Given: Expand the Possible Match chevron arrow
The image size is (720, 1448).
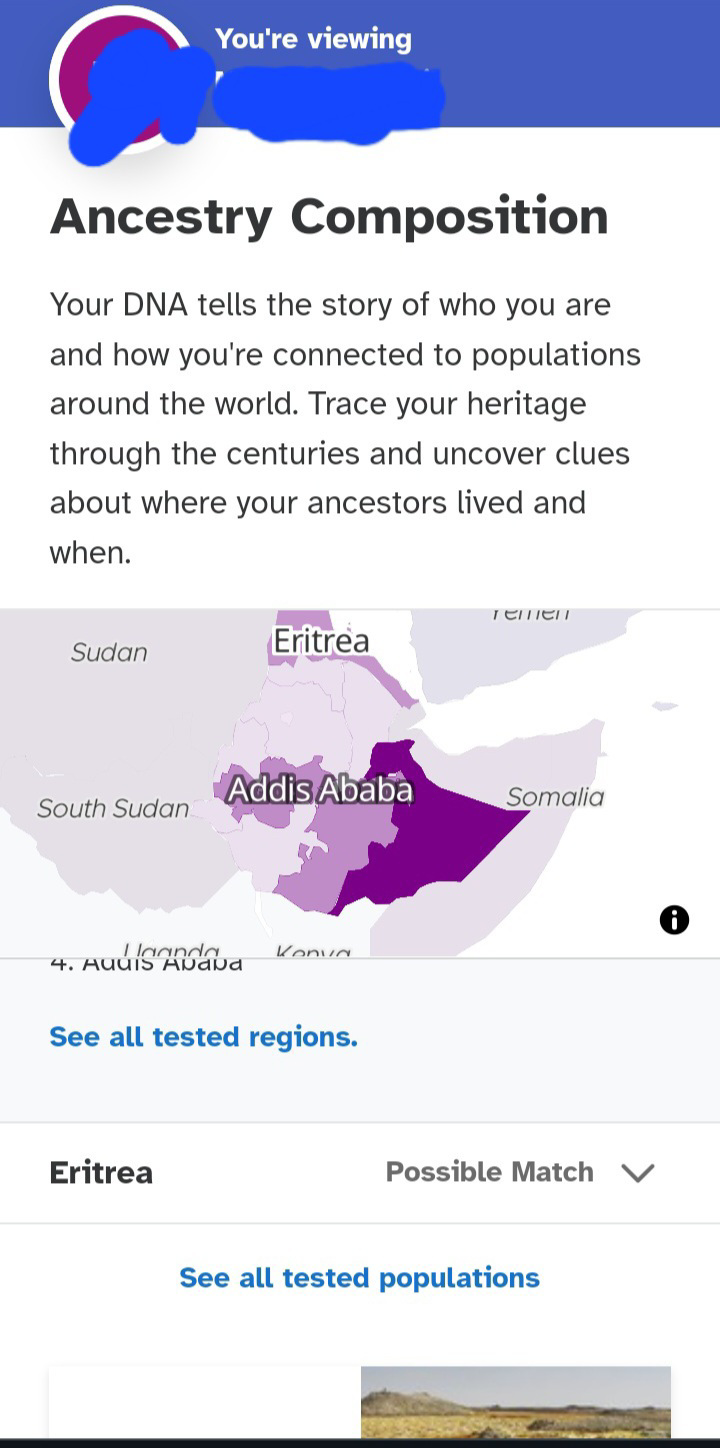Looking at the screenshot, I should pyautogui.click(x=637, y=1172).
